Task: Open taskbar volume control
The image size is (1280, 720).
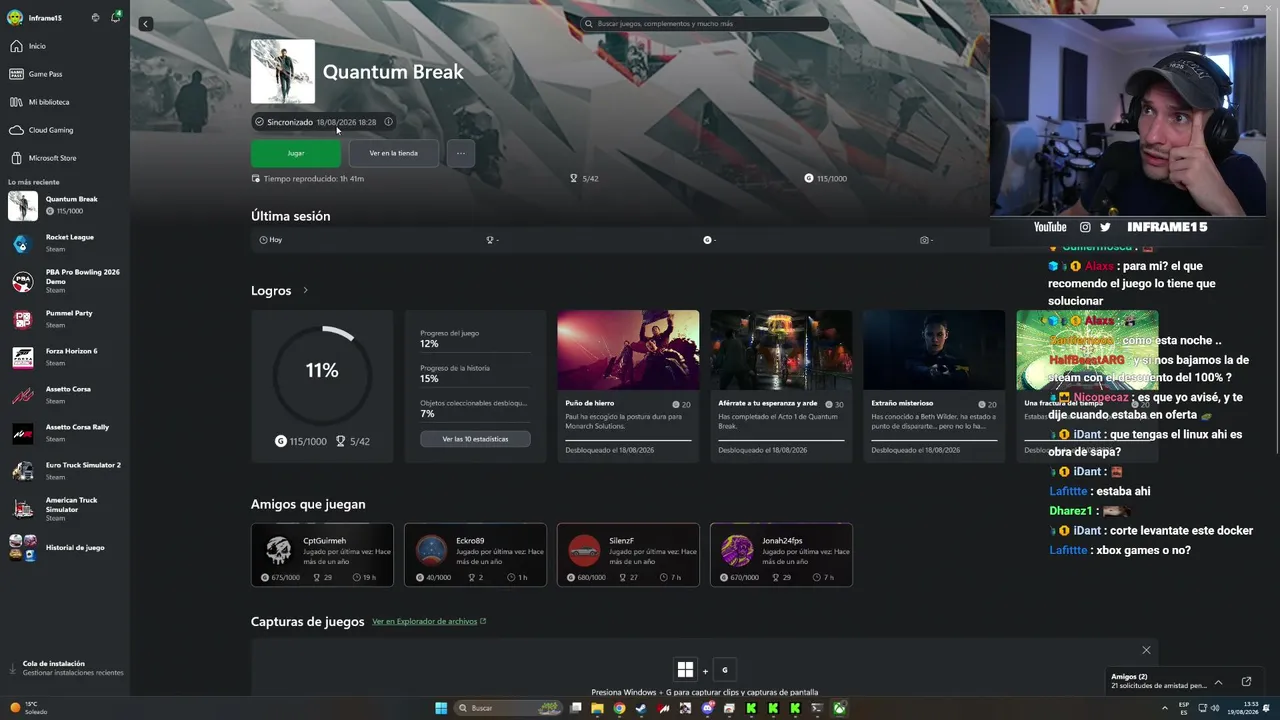Action: 1215,708
